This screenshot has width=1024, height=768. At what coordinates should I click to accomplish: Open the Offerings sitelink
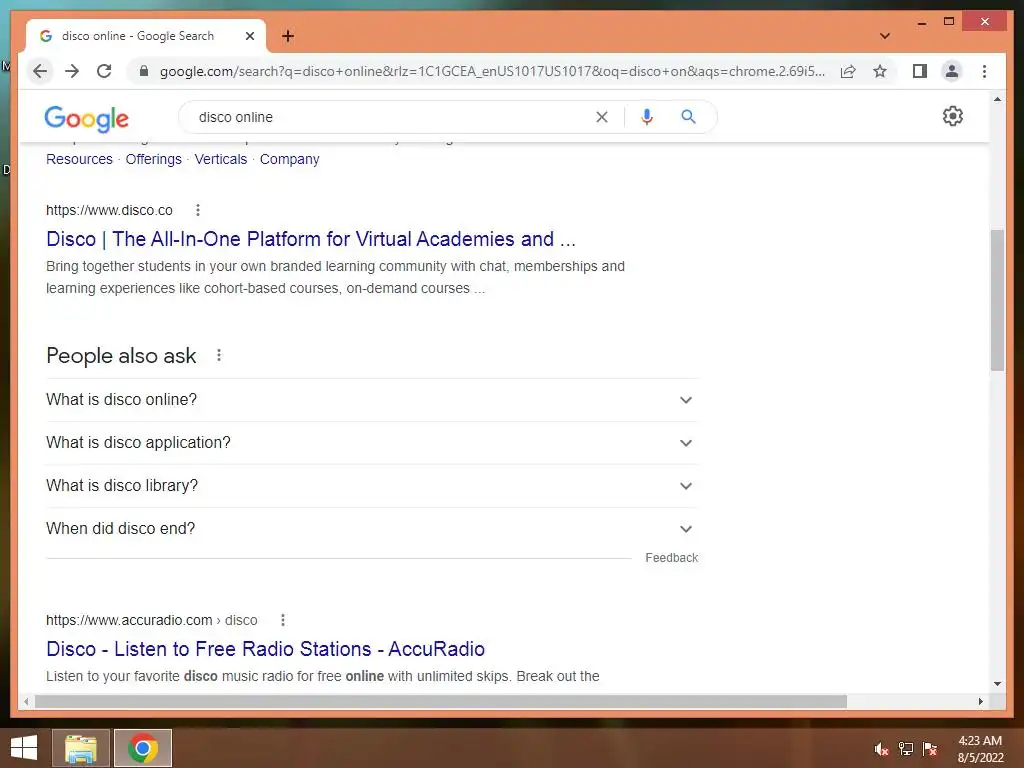point(153,159)
